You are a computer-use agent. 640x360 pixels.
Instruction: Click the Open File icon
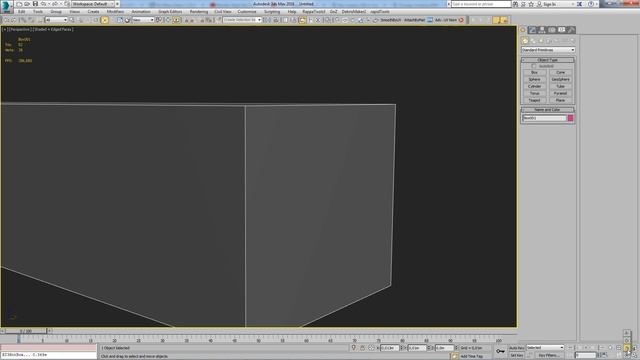click(x=27, y=4)
